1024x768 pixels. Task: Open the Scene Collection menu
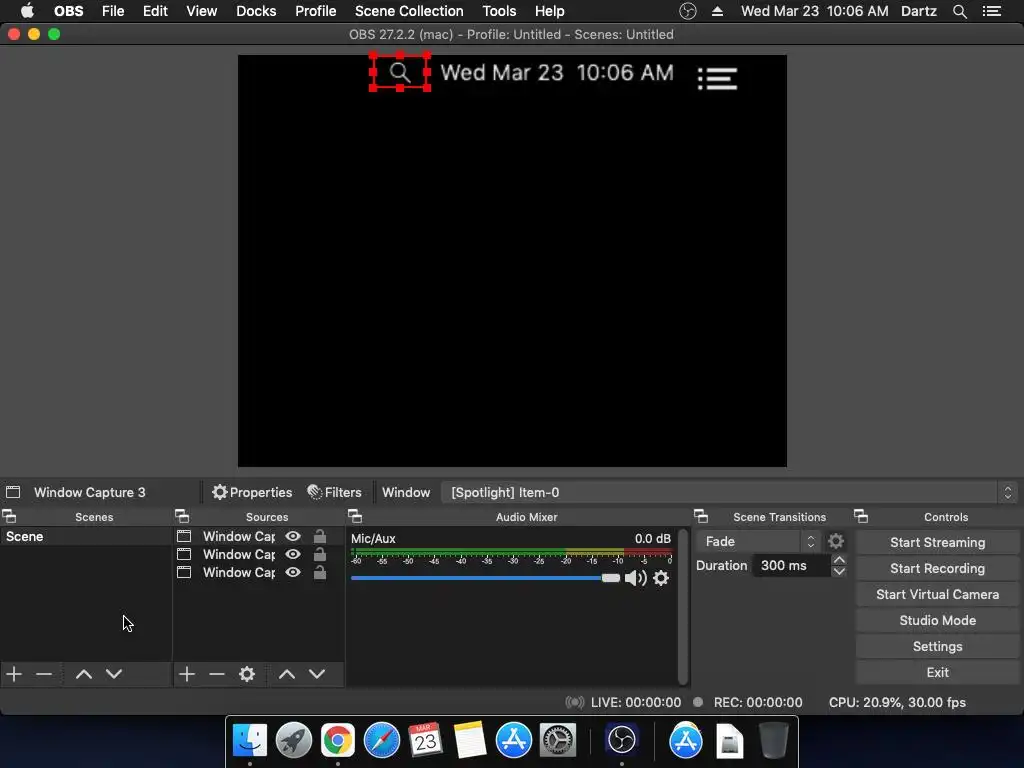pos(409,11)
